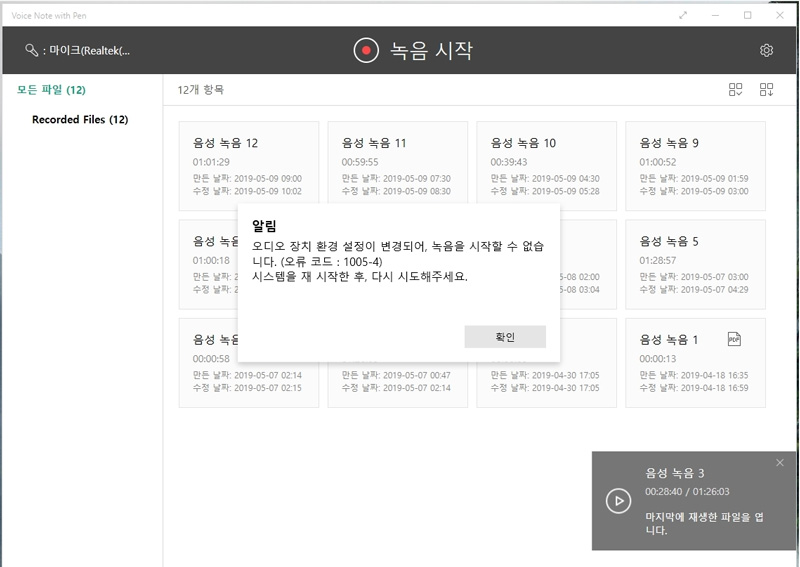800x567 pixels.
Task: Select 모든 파일 (12) in sidebar
Action: (51, 90)
